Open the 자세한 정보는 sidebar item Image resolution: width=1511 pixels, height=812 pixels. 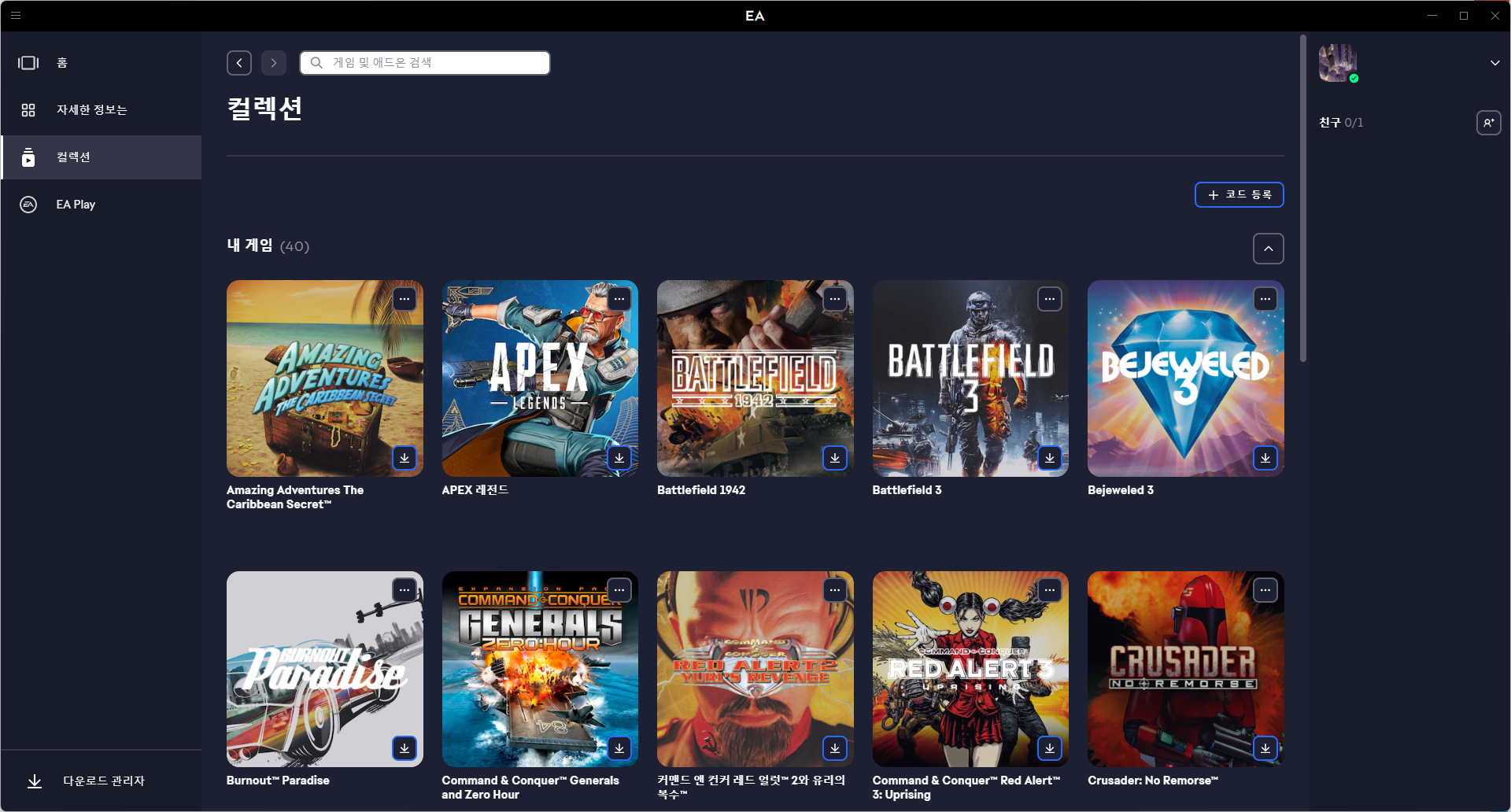click(x=101, y=110)
